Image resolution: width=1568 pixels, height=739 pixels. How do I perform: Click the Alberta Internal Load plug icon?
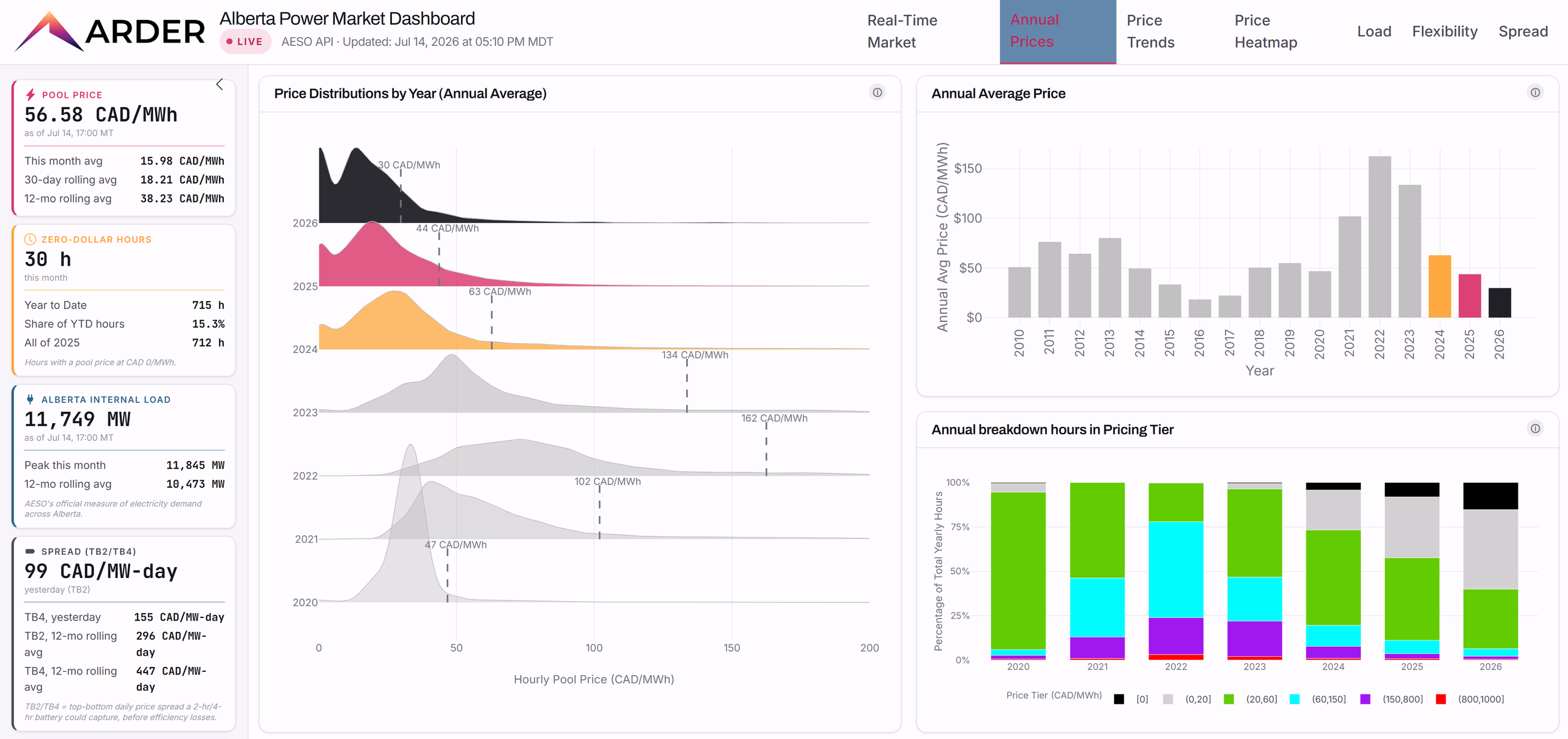pos(30,399)
